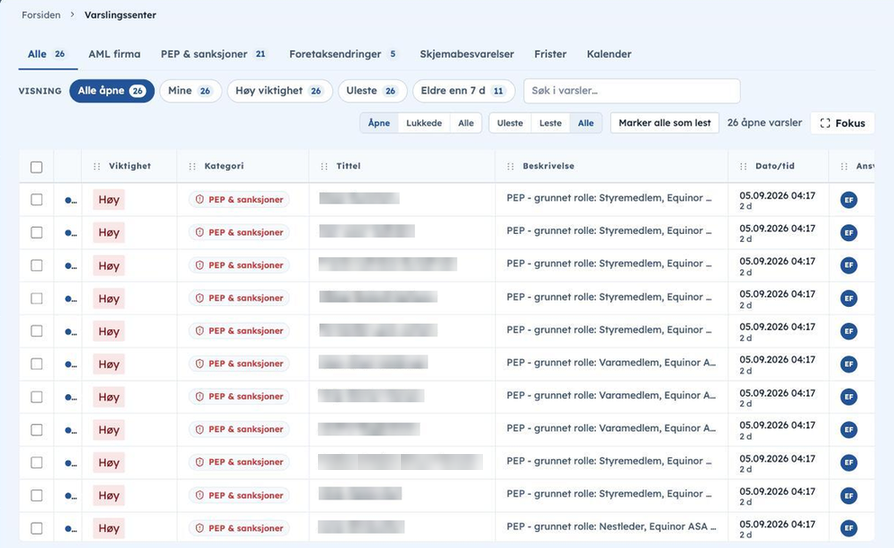
Task: Click the VISNING label
Action: coord(40,91)
